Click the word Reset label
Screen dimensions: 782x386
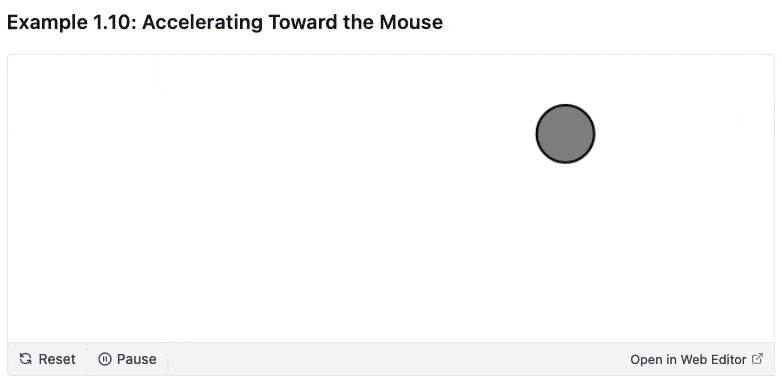[x=57, y=359]
